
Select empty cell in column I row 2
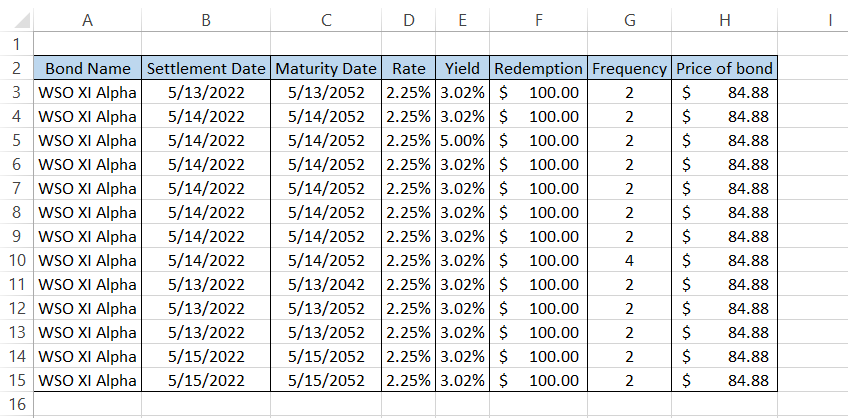[812, 68]
